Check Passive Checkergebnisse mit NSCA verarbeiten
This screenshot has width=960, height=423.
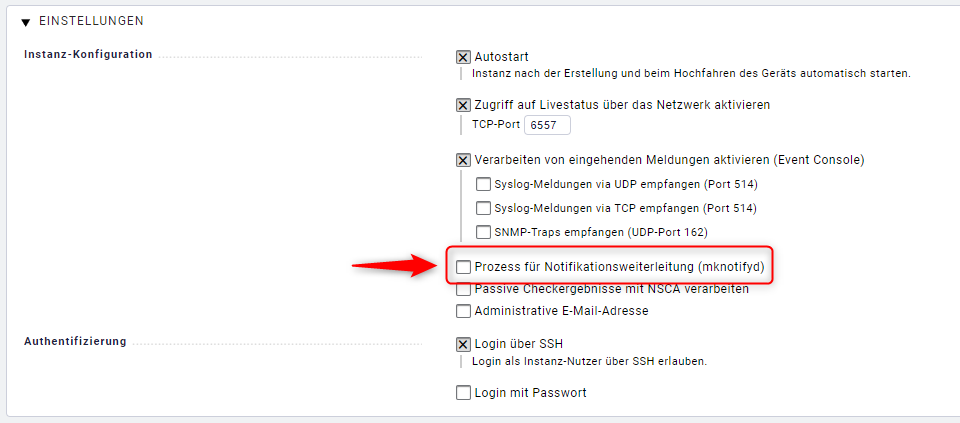(463, 290)
